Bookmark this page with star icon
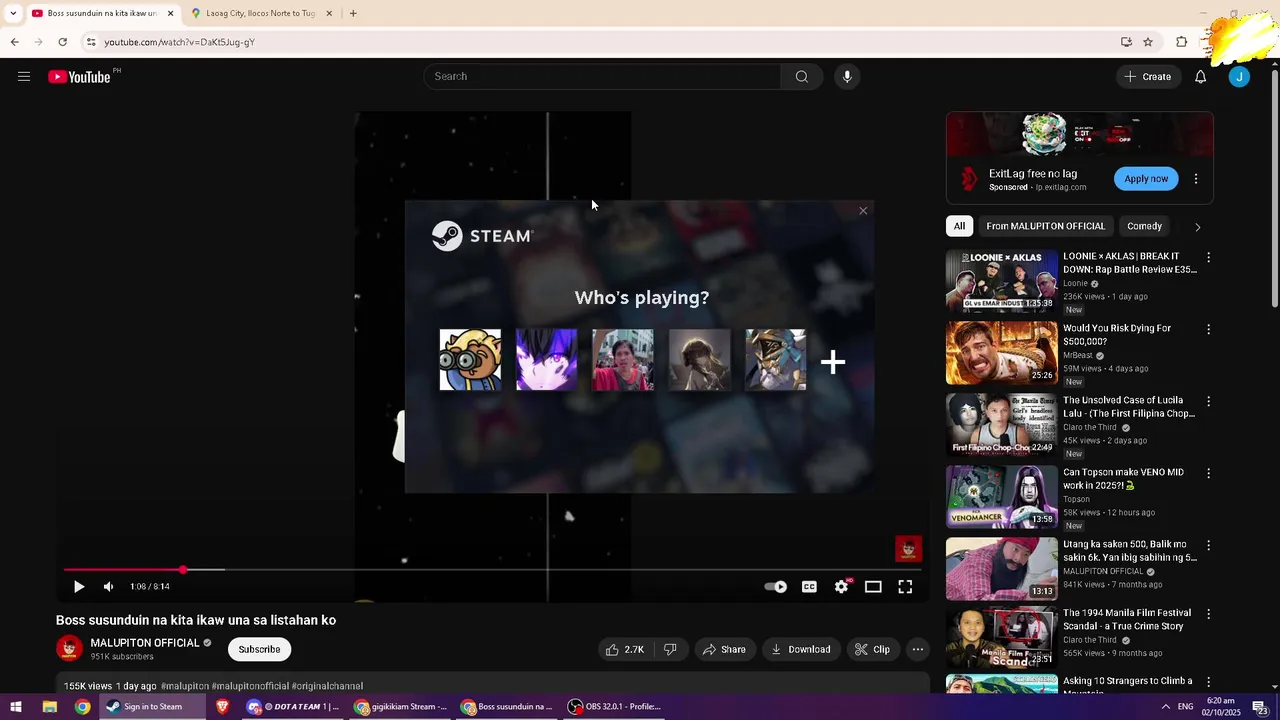The height and width of the screenshot is (720, 1280). 1148,42
